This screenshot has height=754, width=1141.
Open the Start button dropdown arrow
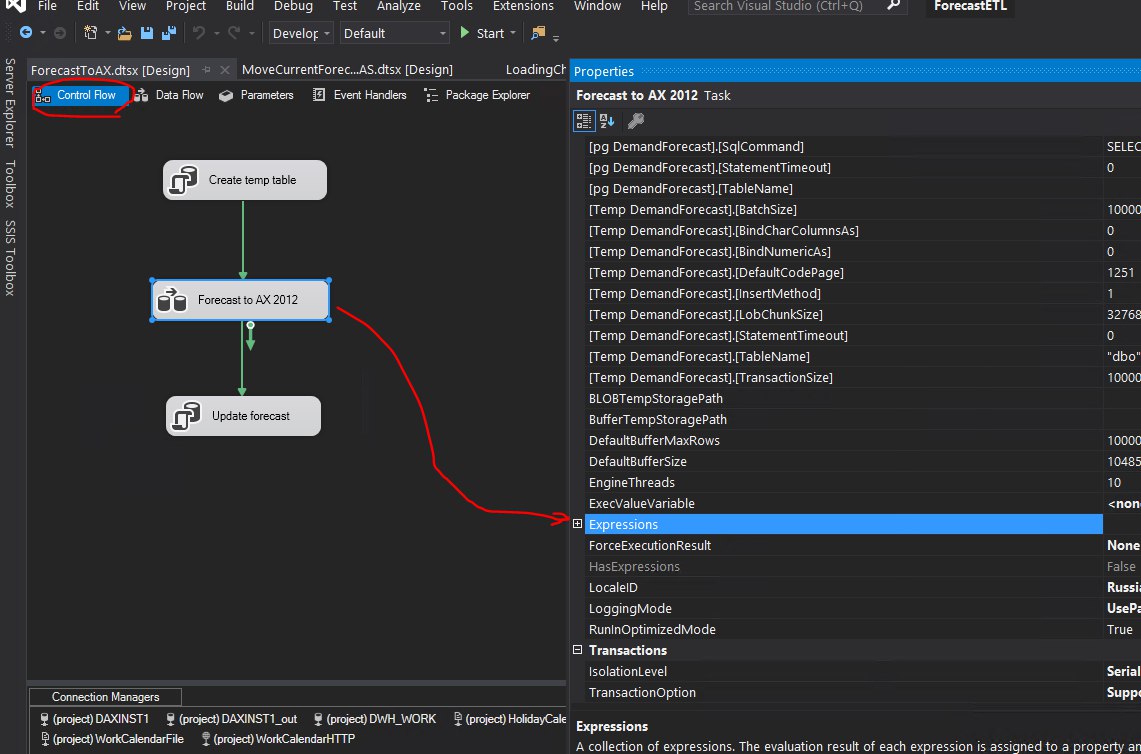pos(514,33)
